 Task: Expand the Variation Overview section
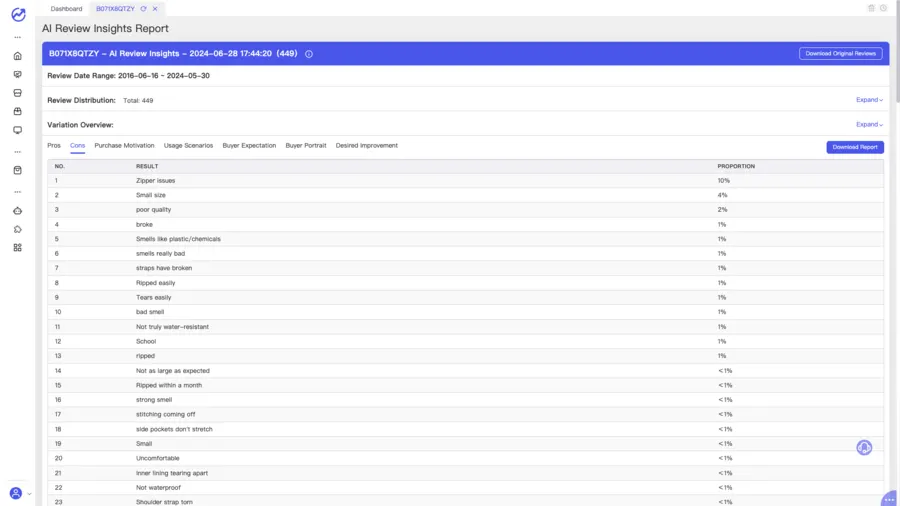(869, 124)
